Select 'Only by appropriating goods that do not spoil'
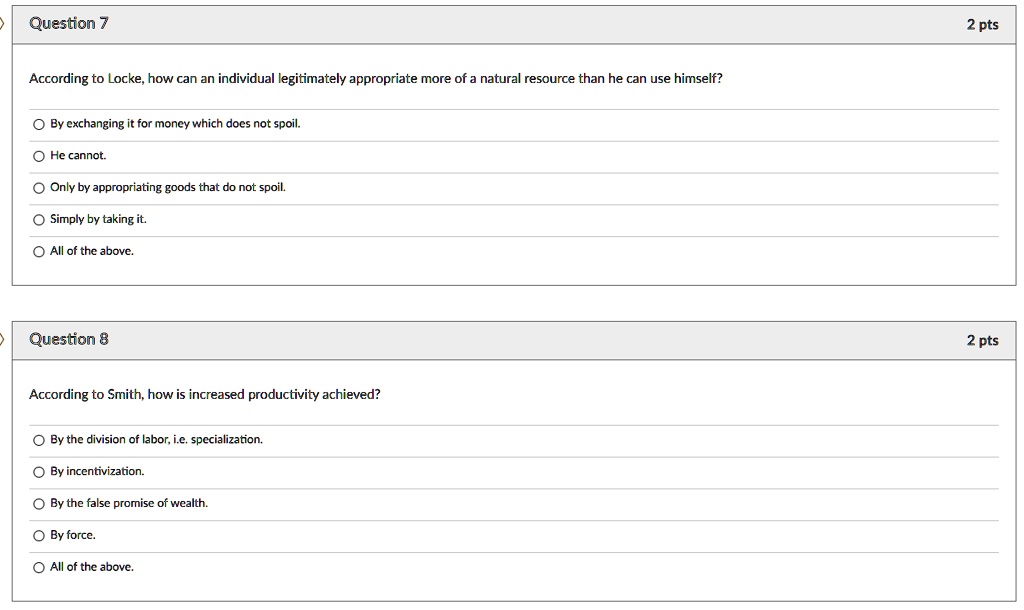This screenshot has width=1024, height=610. click(x=39, y=188)
